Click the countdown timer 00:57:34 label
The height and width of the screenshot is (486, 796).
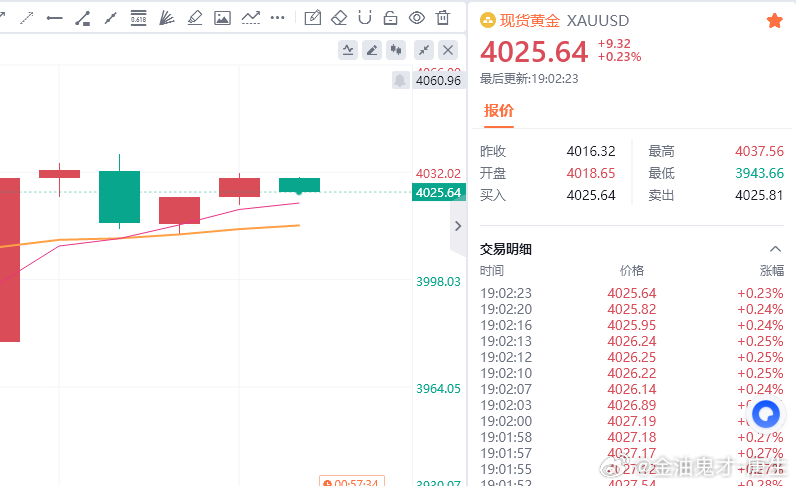coord(352,482)
